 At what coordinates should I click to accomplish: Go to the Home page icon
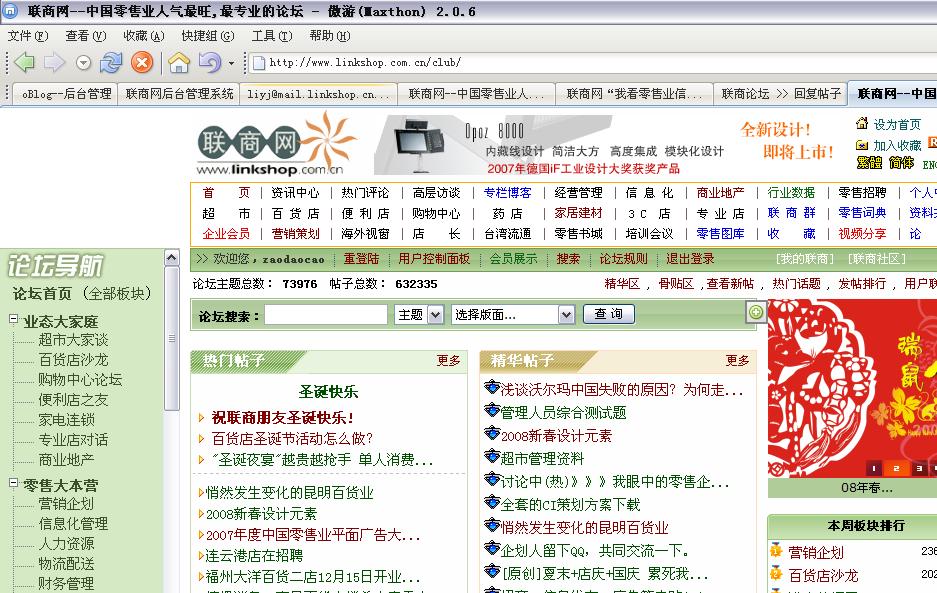click(x=179, y=62)
